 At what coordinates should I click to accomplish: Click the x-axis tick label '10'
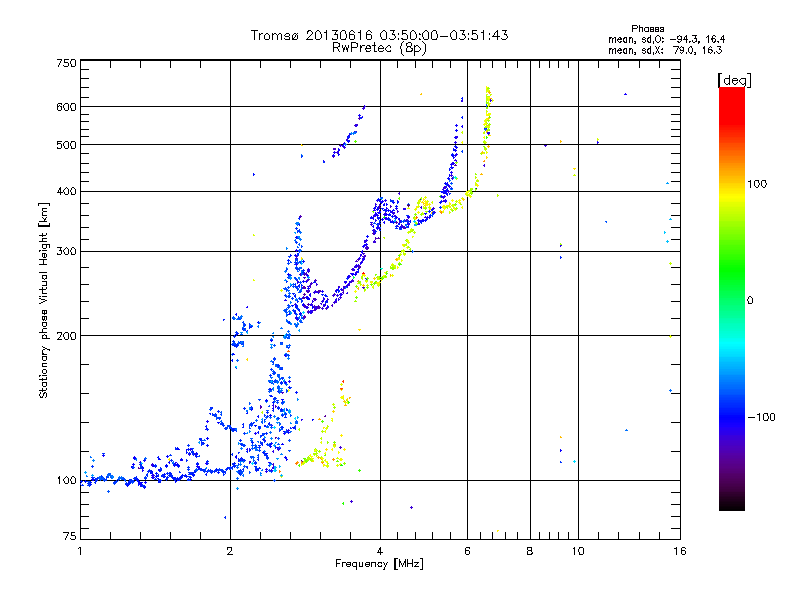click(578, 551)
